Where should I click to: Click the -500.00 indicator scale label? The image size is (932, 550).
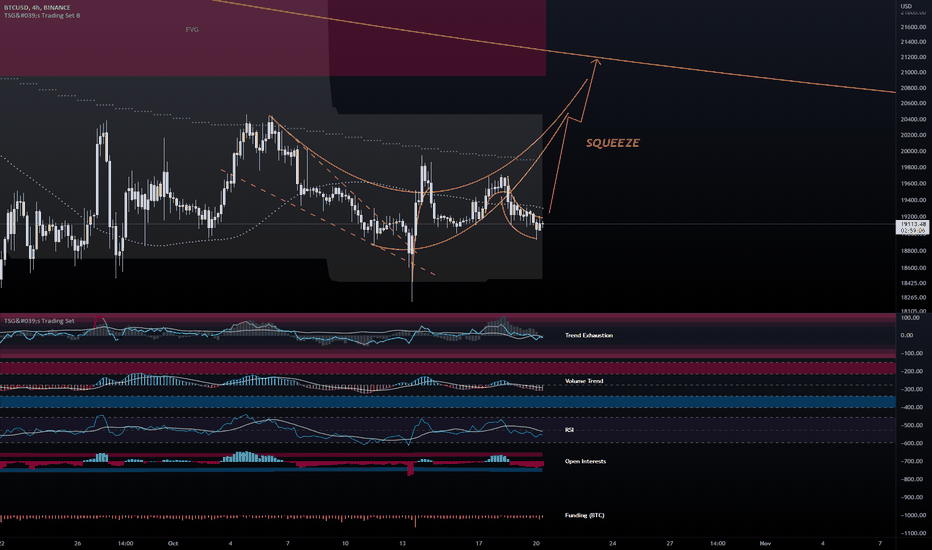pyautogui.click(x=912, y=426)
